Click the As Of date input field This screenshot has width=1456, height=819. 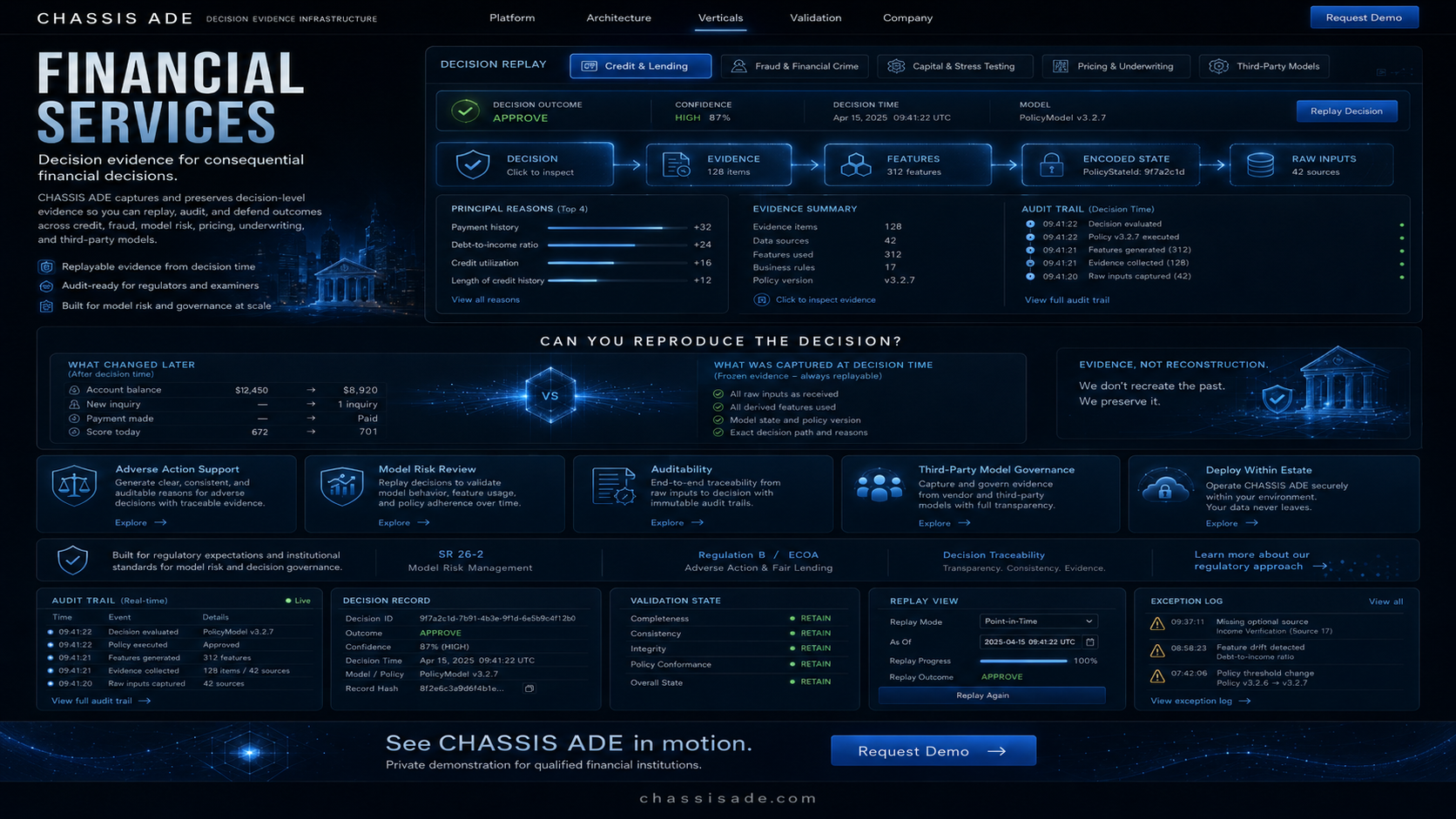point(1038,641)
